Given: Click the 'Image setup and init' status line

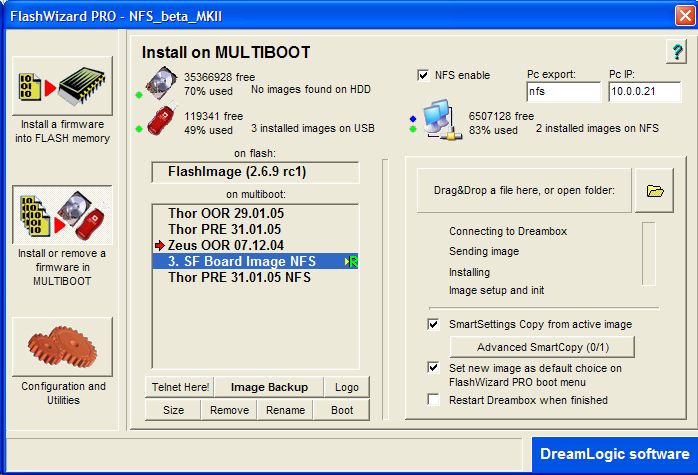Looking at the screenshot, I should (496, 290).
